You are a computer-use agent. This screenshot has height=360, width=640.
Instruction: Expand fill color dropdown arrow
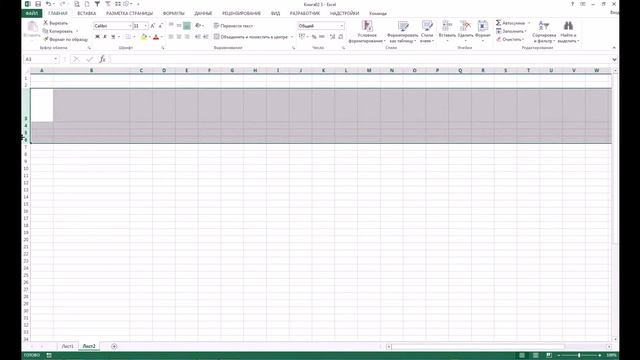(149, 37)
